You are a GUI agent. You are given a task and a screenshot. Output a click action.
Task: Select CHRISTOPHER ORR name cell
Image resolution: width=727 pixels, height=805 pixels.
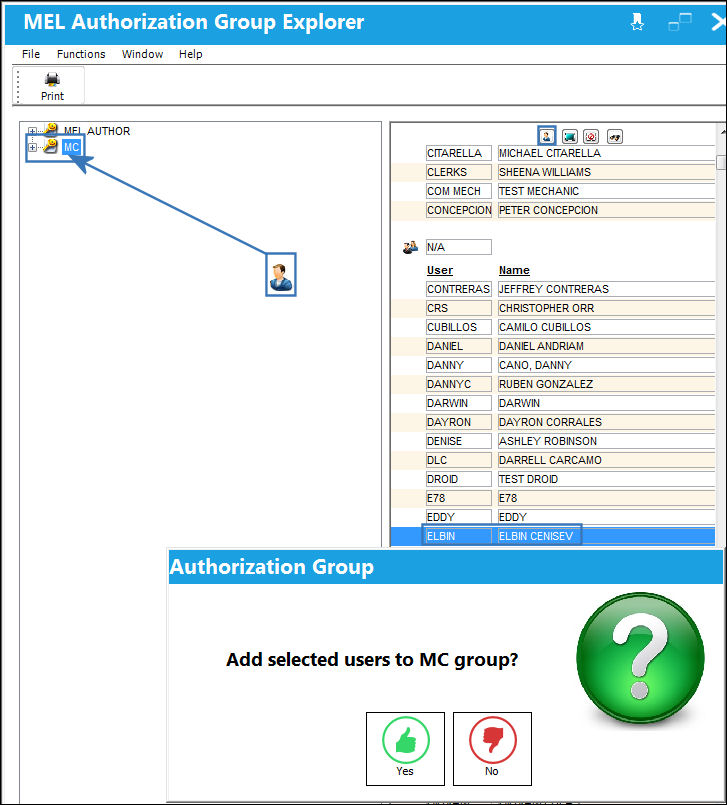[606, 308]
